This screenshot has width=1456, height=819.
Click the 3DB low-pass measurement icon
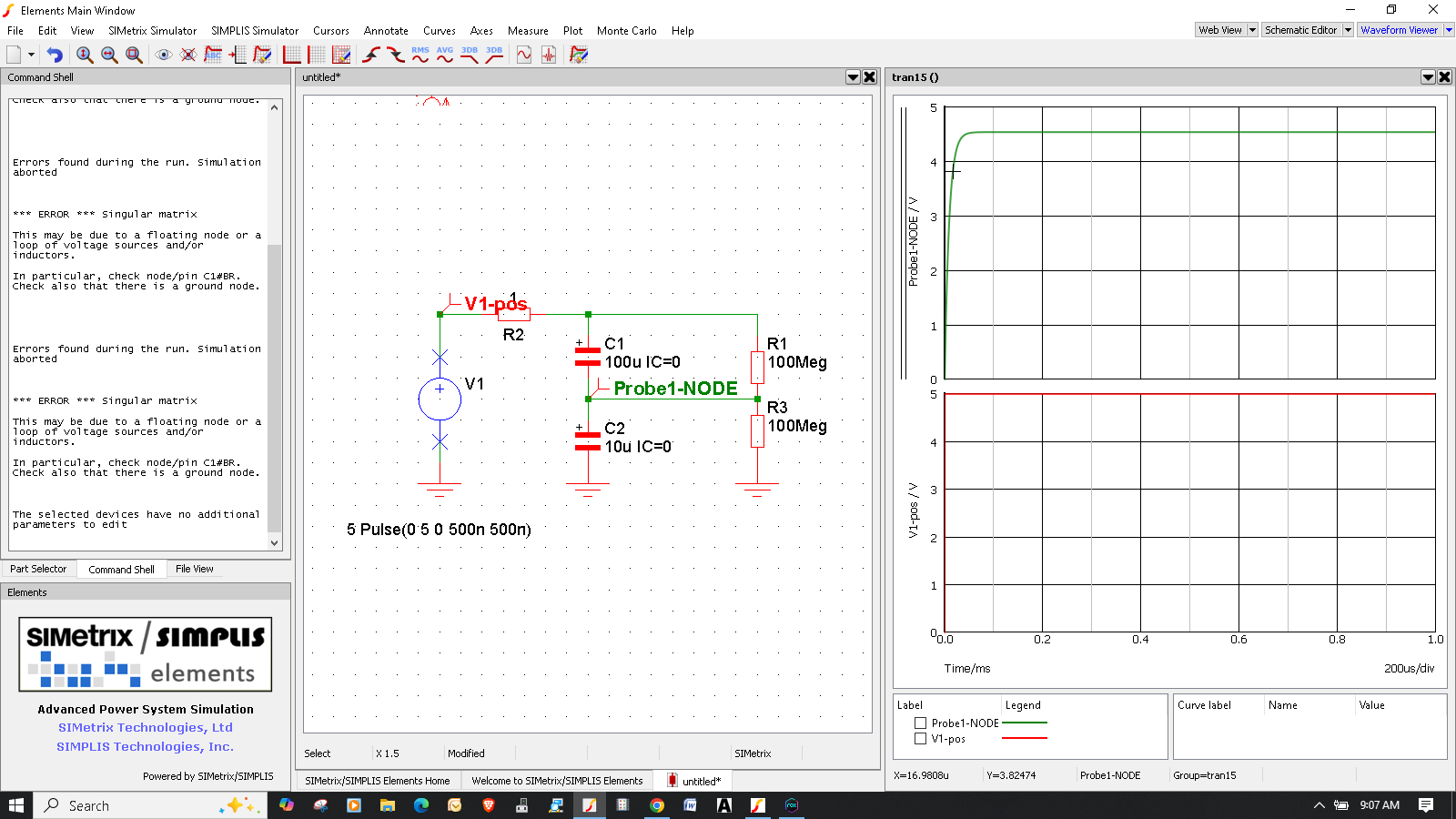click(470, 55)
